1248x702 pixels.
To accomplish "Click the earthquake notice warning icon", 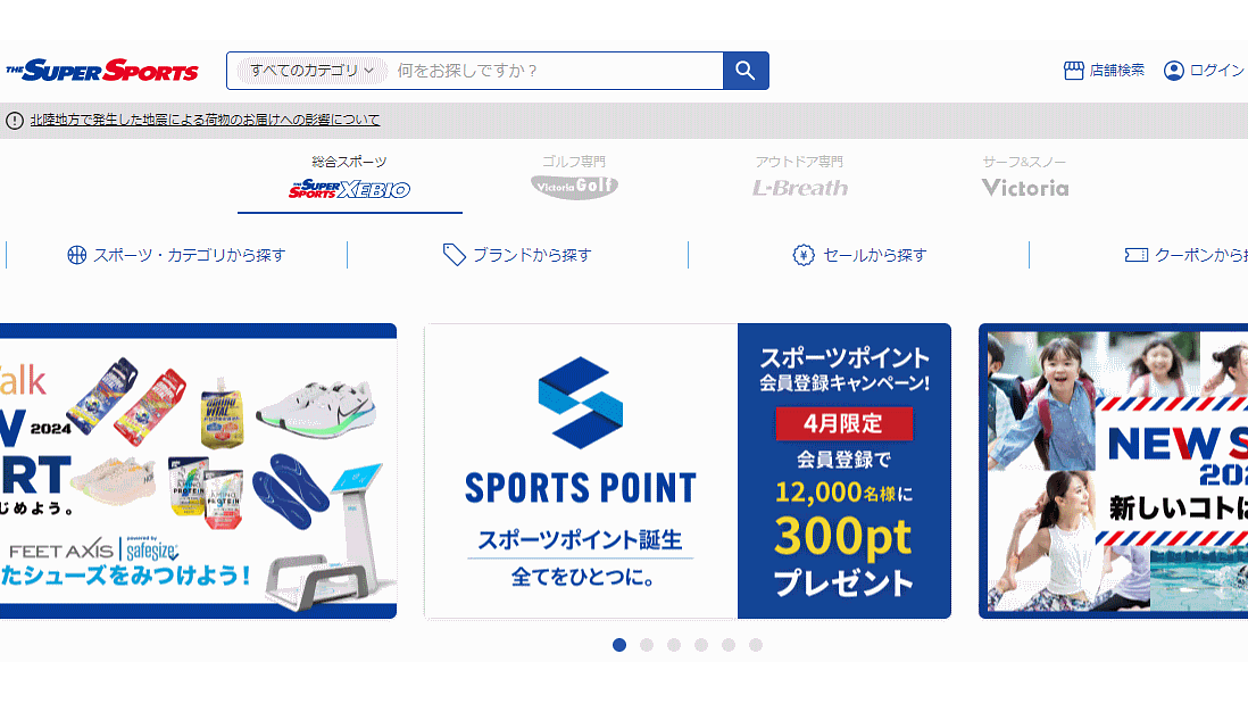I will click(x=14, y=120).
